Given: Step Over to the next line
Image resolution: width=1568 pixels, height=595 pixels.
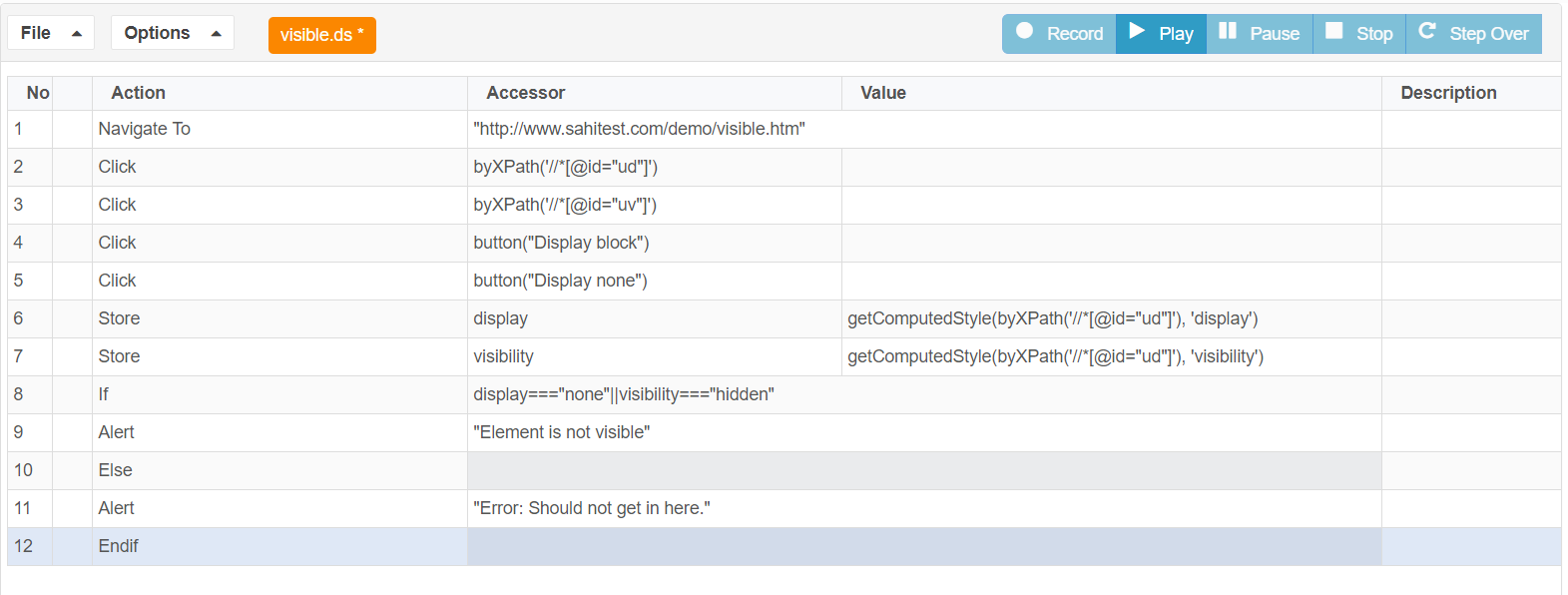Looking at the screenshot, I should 1474,34.
